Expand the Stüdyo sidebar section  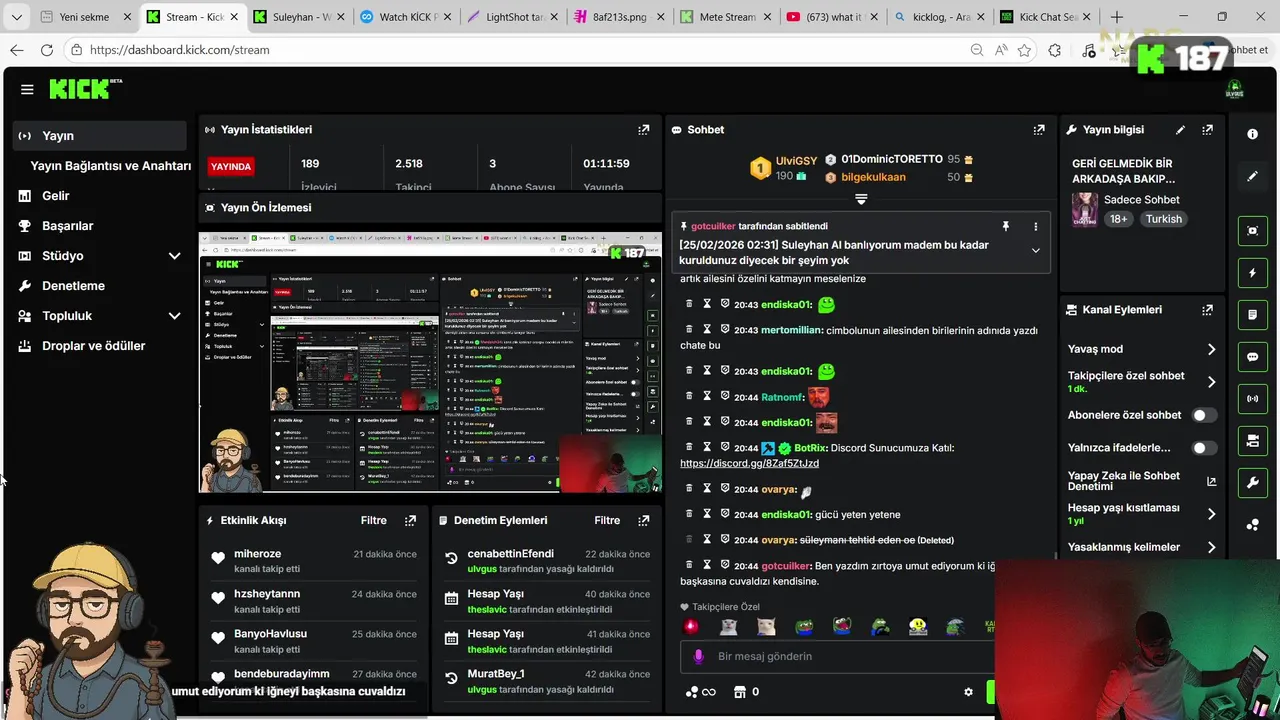coord(174,256)
